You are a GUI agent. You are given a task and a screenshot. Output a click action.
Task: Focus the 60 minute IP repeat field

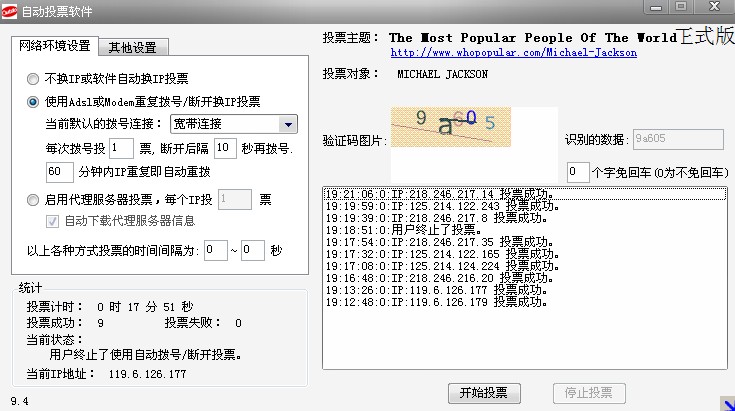59,172
